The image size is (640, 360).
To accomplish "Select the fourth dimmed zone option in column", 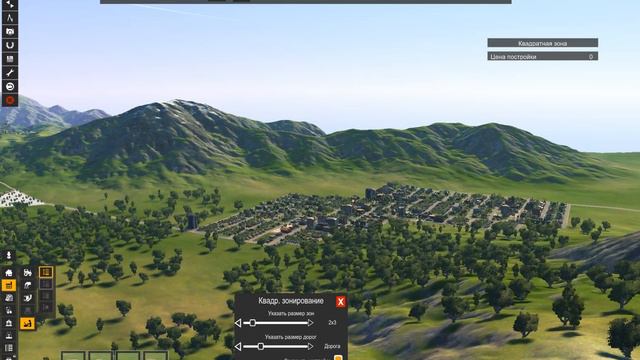I will tap(46, 307).
